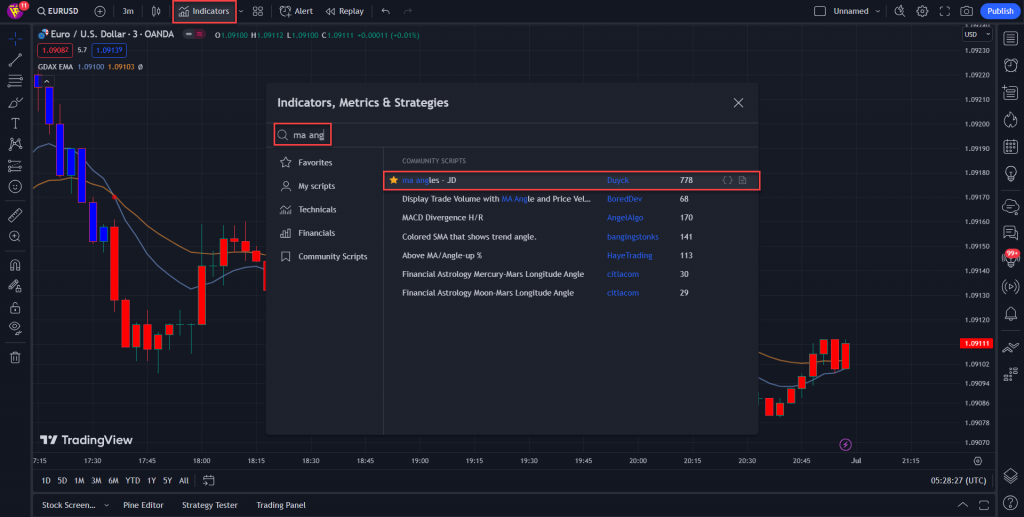Screen dimensions: 1024x517
Task: Open the USD currency dropdown
Action: 978,35
